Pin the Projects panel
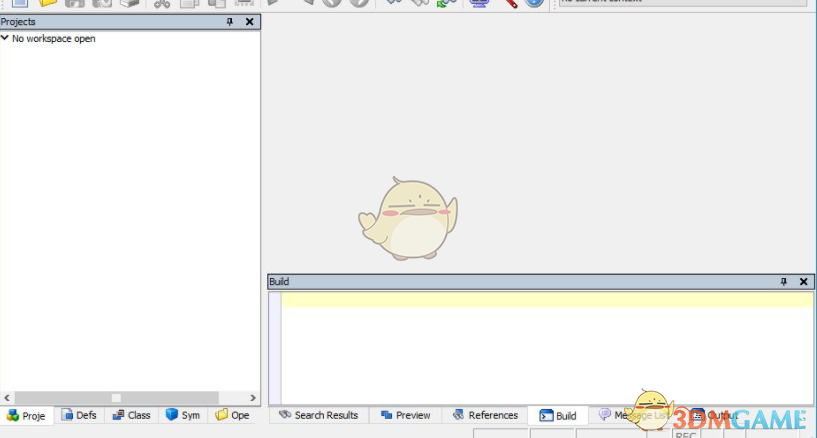 [230, 21]
